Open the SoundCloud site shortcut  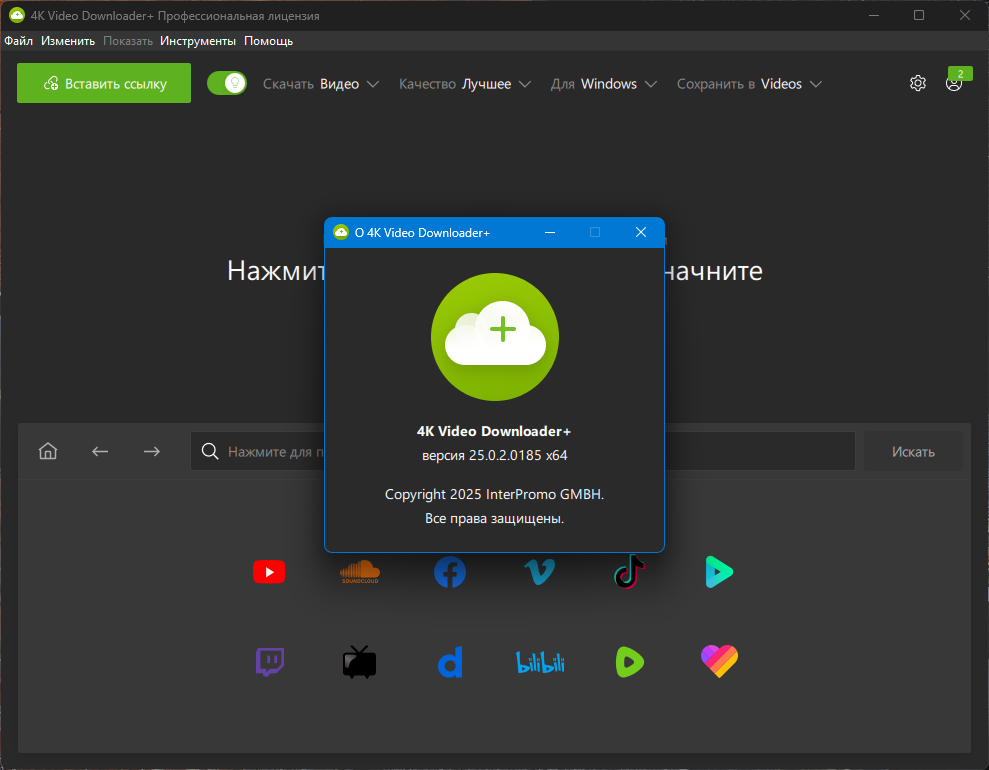(x=360, y=571)
